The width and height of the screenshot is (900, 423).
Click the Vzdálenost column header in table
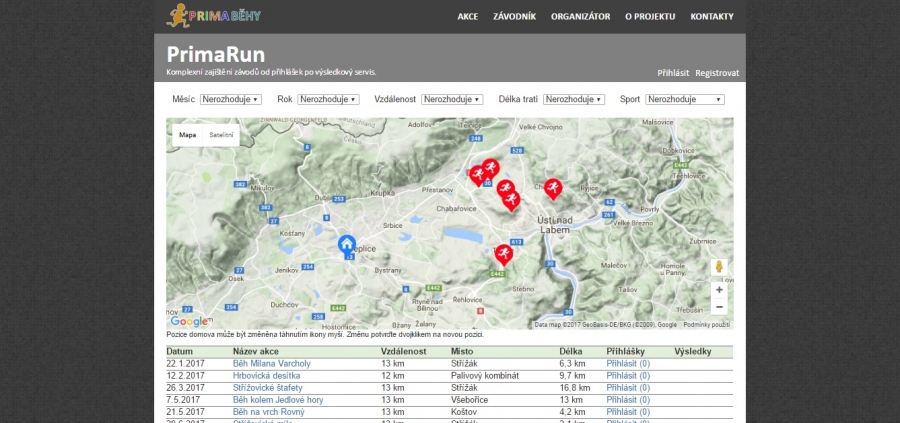[x=404, y=351]
